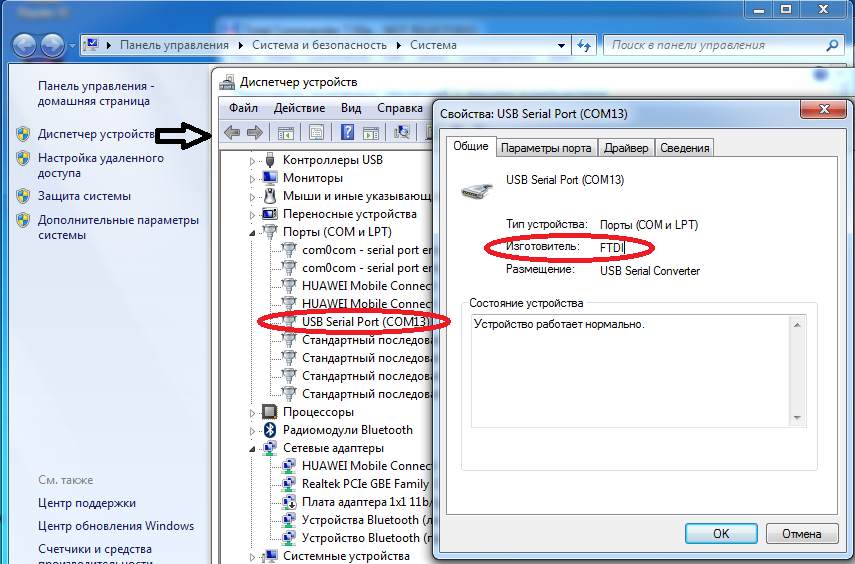Viewport: 855px width, 564px height.
Task: Open the Файл menu
Action: pos(243,108)
